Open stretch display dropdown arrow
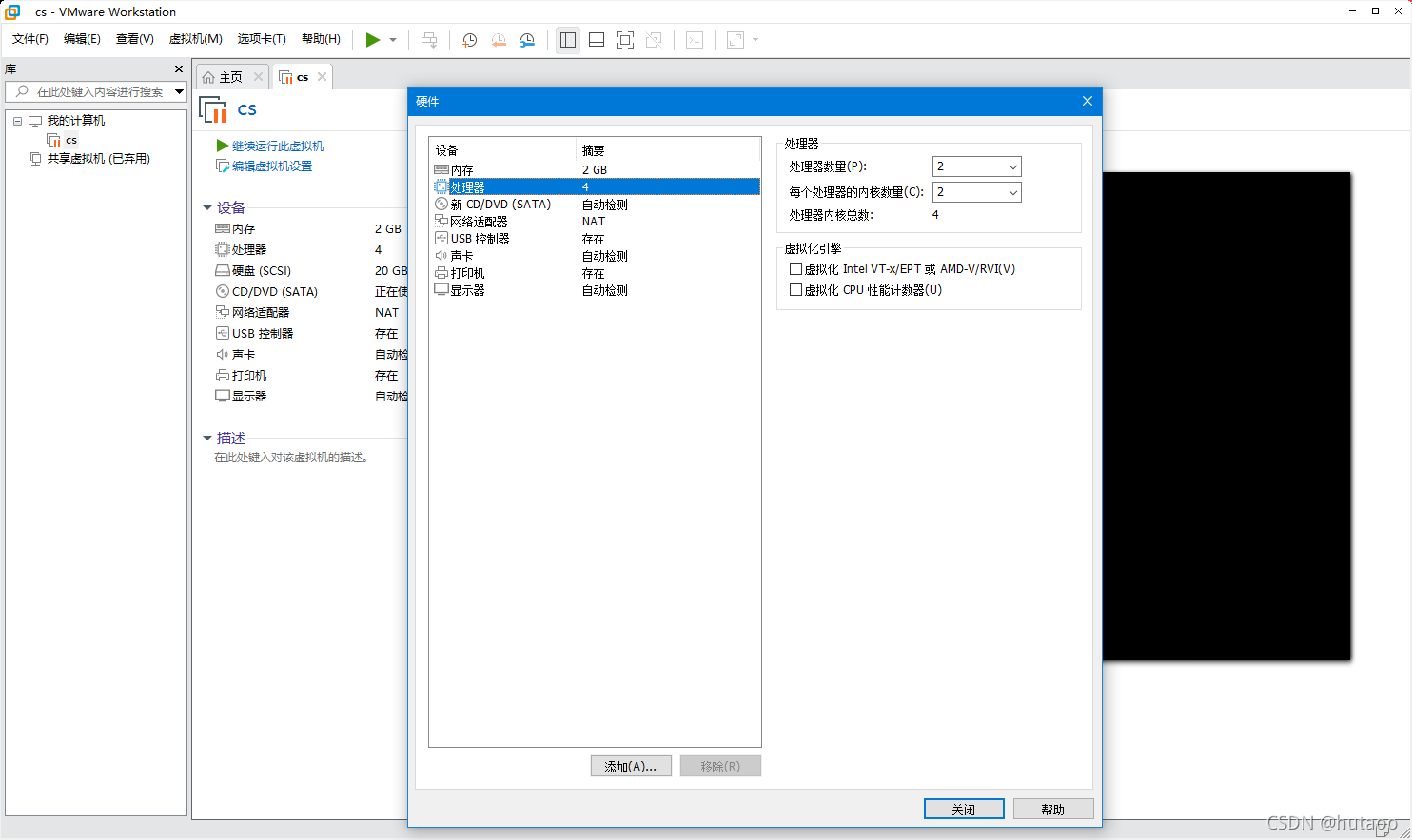Screen dimensions: 1412x840 point(755,40)
